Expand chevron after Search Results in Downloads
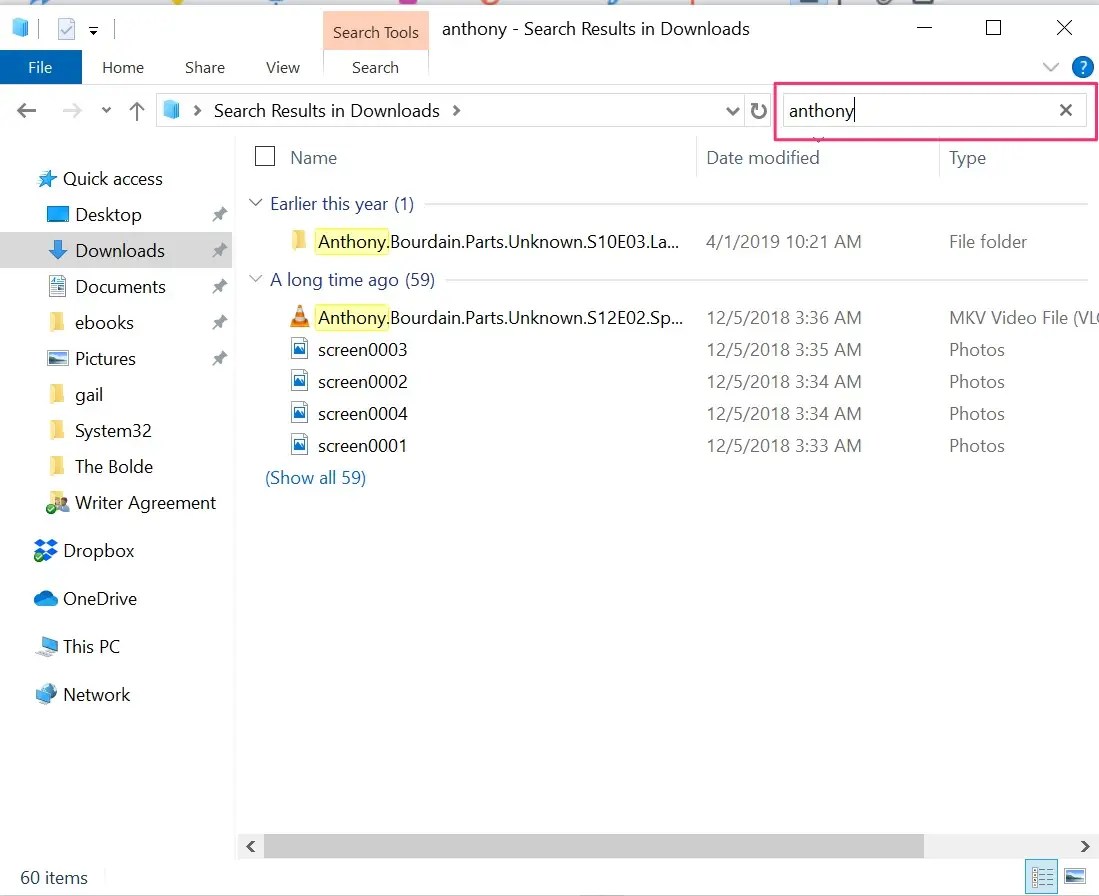Viewport: 1099px width, 896px height. (x=456, y=111)
